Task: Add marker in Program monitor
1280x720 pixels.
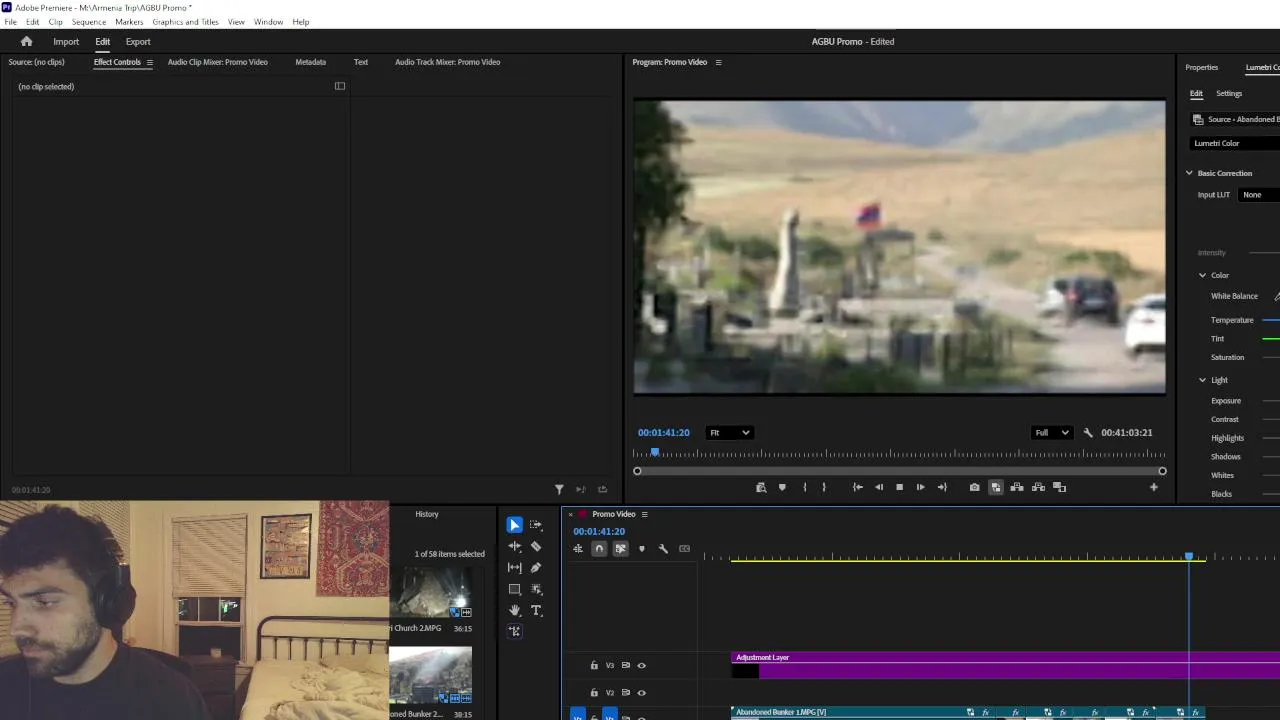Action: tap(782, 487)
